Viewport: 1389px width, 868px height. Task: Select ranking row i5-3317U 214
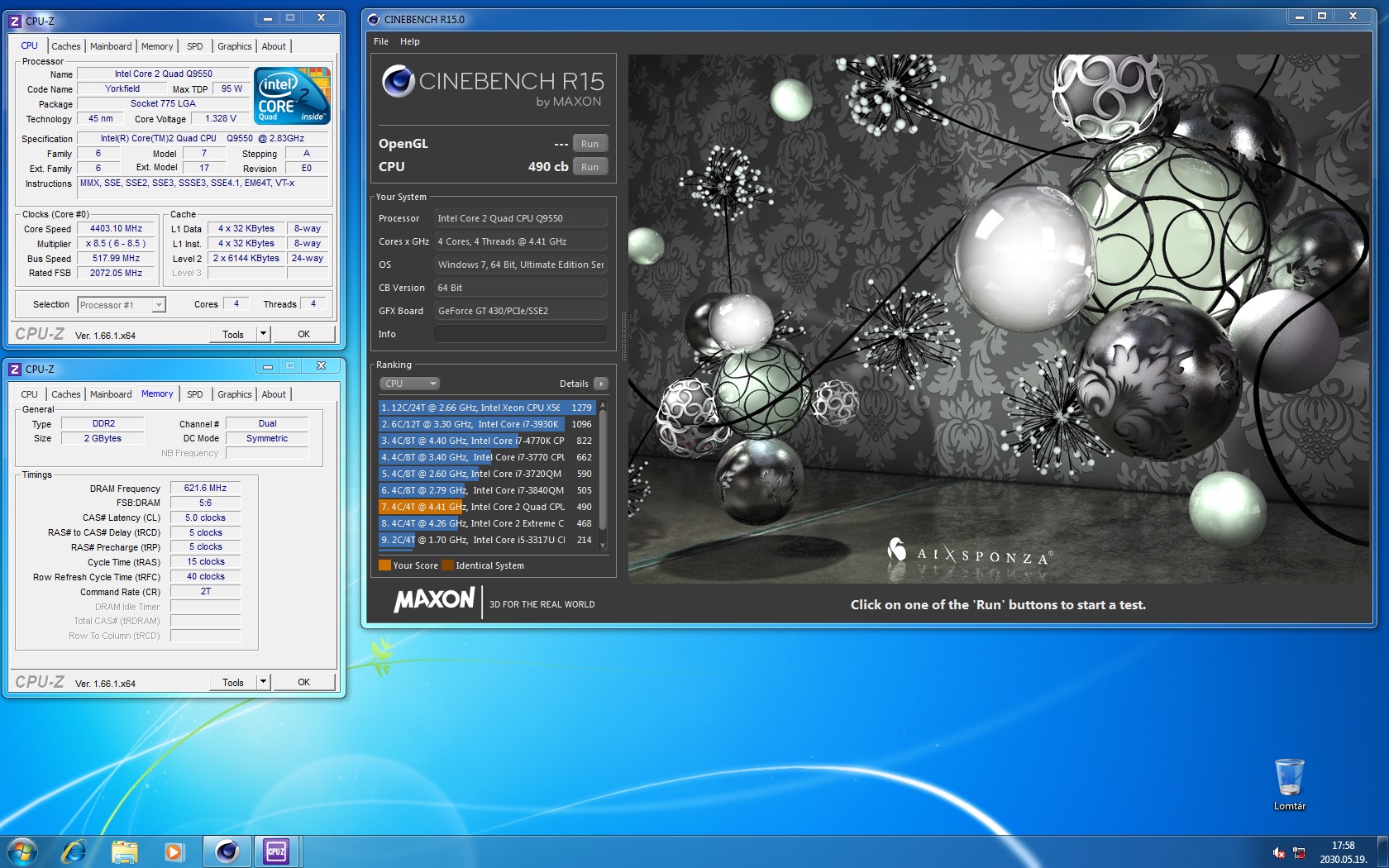coord(487,540)
